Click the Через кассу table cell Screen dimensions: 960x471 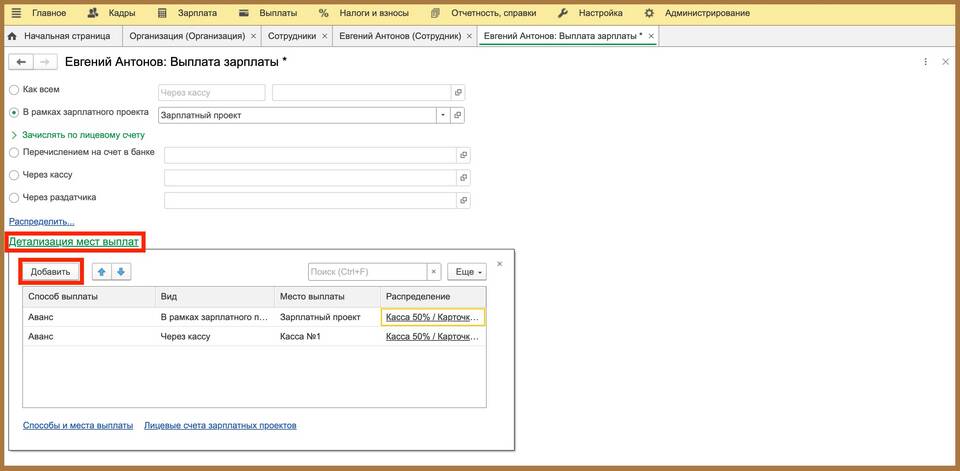[x=215, y=336]
